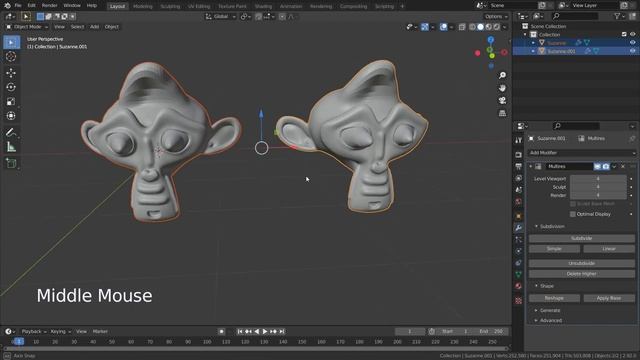Screen dimensions: 640x360
Task: Open the Object Data properties tab
Action: click(518, 274)
